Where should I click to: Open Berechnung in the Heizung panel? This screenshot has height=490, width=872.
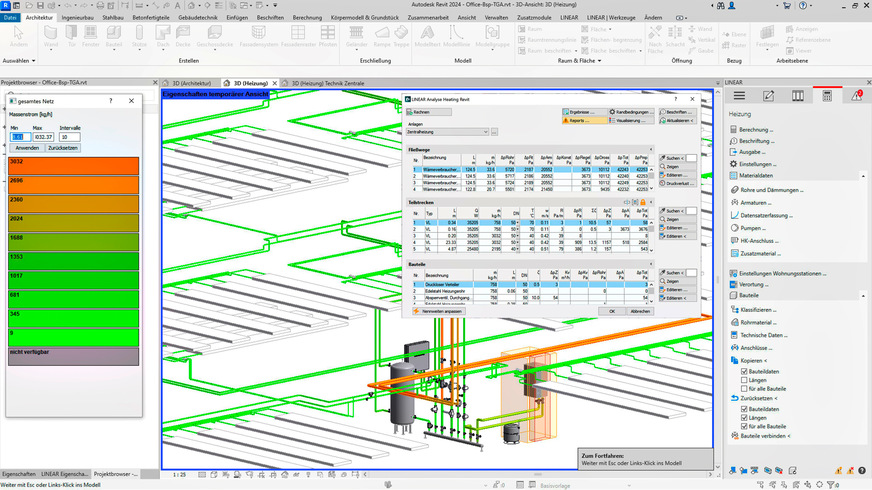751,130
